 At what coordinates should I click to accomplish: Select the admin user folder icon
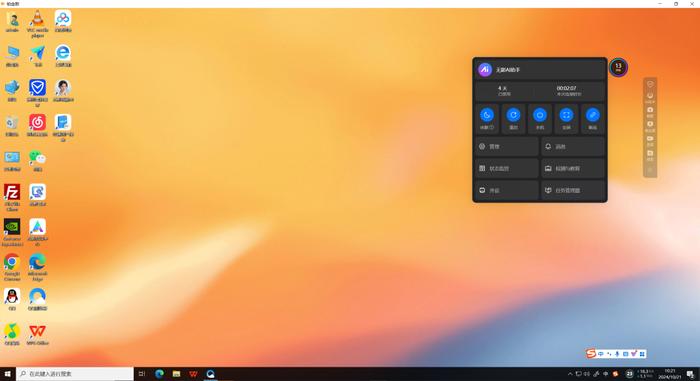[12, 21]
